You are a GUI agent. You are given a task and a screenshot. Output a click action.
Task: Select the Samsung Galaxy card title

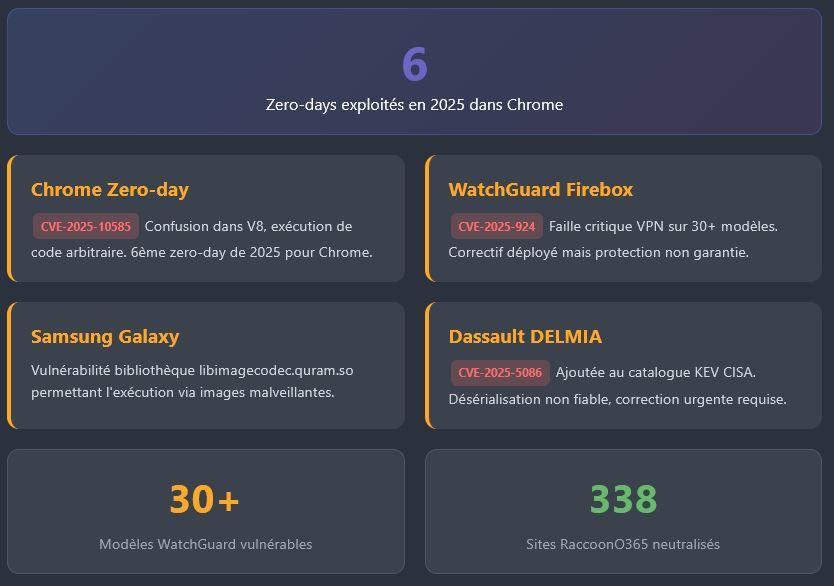[x=105, y=337]
